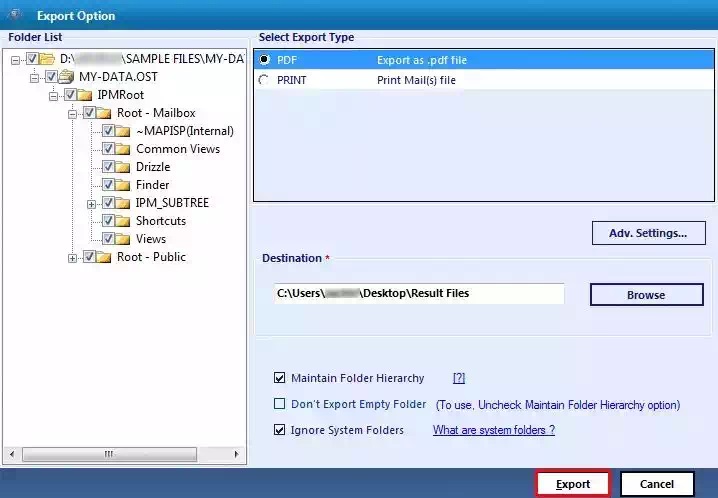This screenshot has width=718, height=498.
Task: Click the IPMRoot folder icon
Action: pos(85,95)
